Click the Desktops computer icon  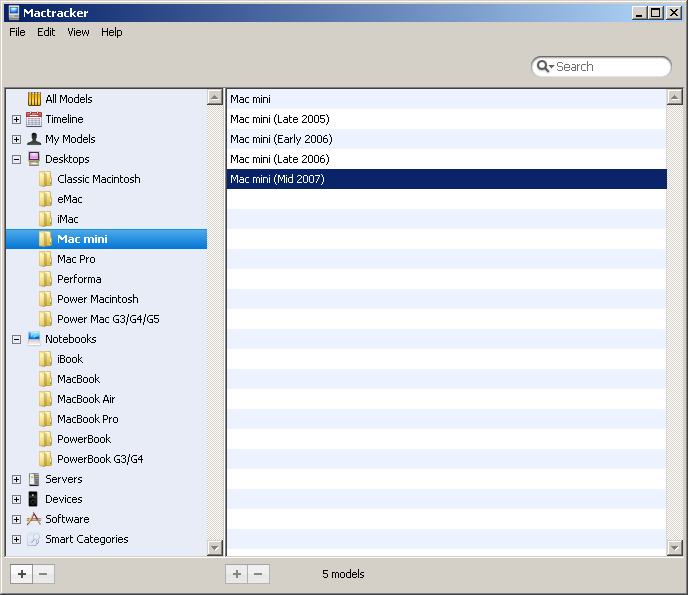coord(34,159)
